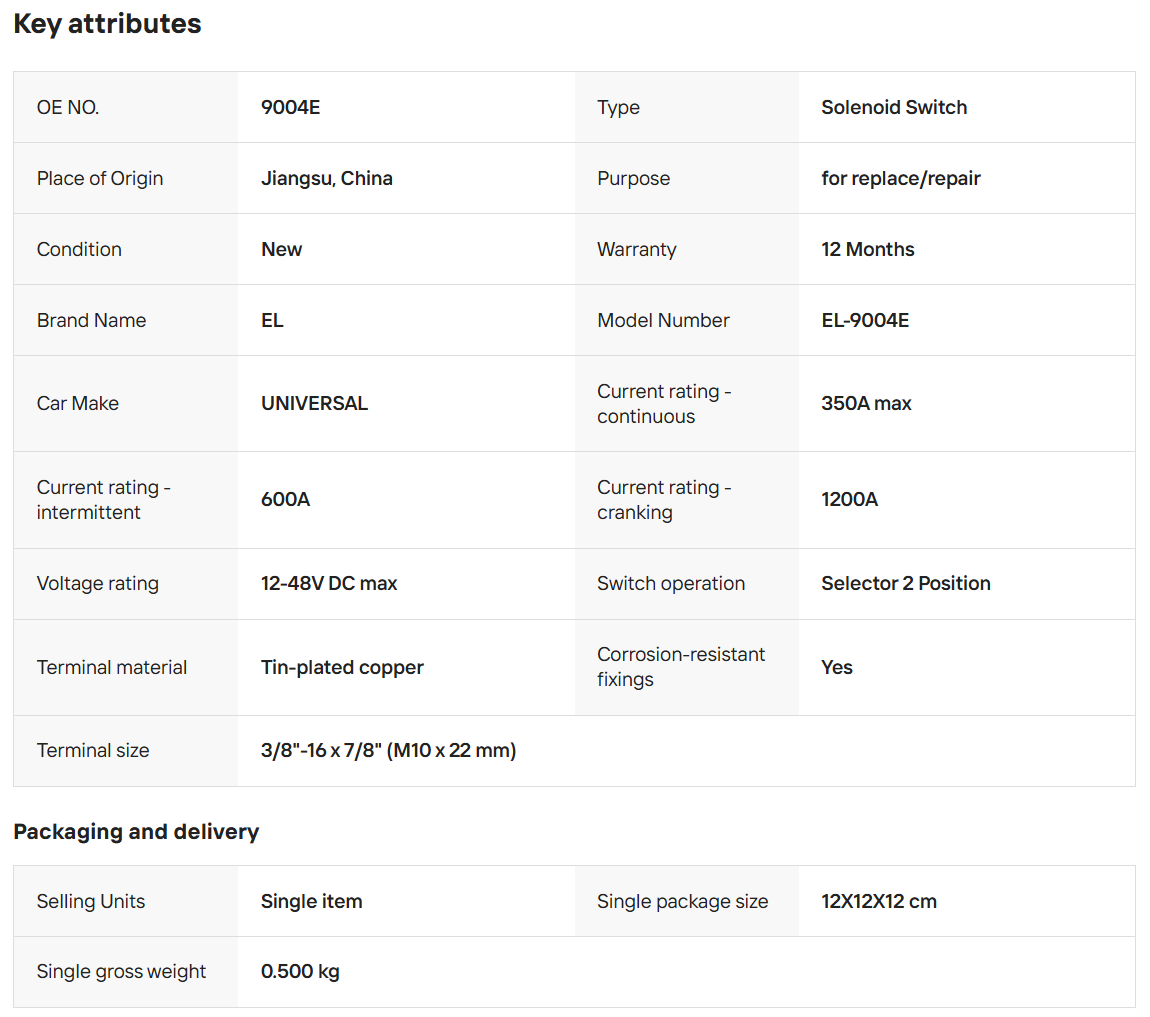Select the 1200A cranking rating value
This screenshot has width=1150, height=1017.
click(849, 499)
